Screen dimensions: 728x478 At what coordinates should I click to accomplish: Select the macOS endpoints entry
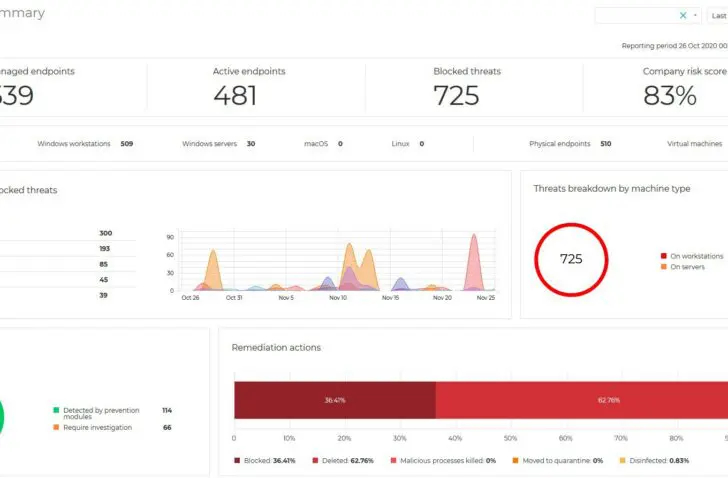click(x=324, y=144)
